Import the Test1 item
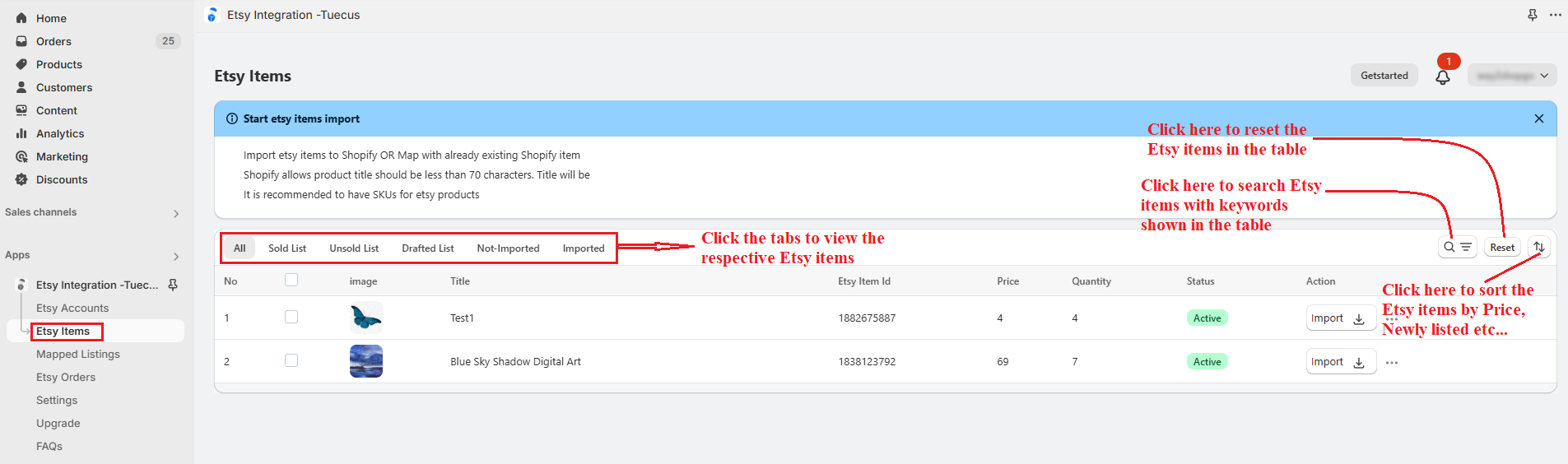The width and height of the screenshot is (1568, 464). point(1341,318)
